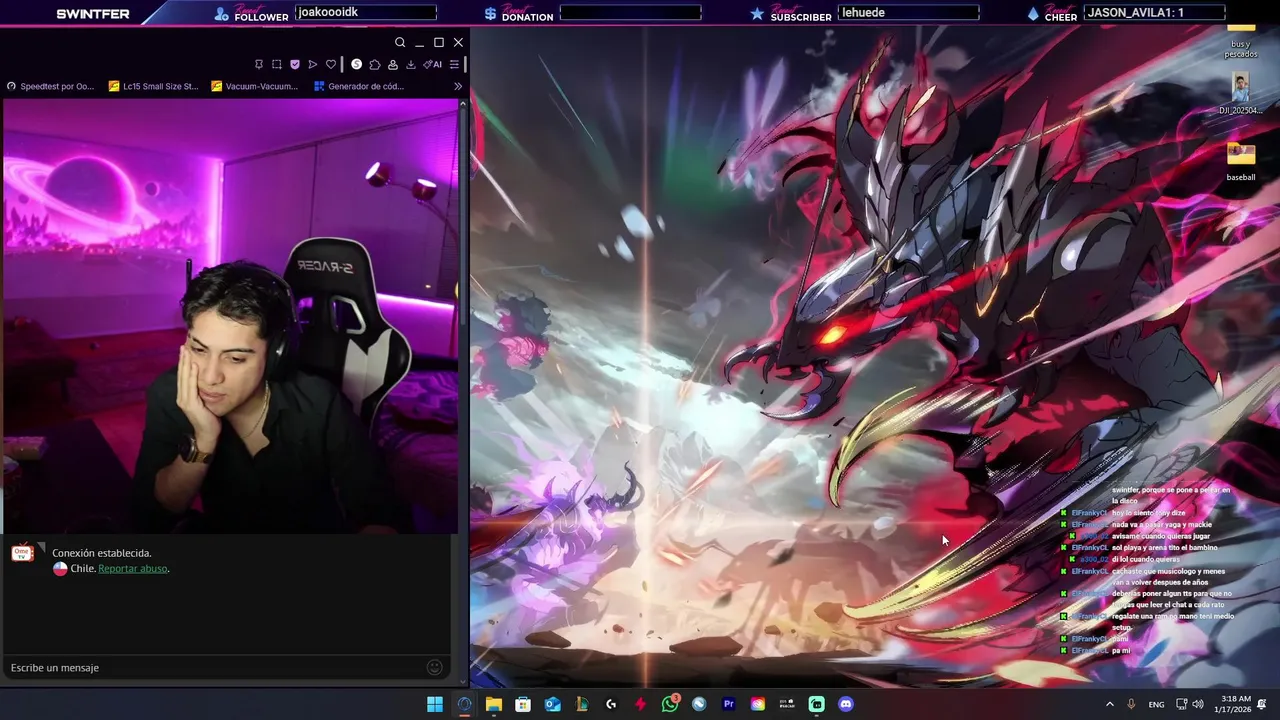Toggle the purple shield privacy protection
This screenshot has width=1280, height=720.
click(x=295, y=64)
